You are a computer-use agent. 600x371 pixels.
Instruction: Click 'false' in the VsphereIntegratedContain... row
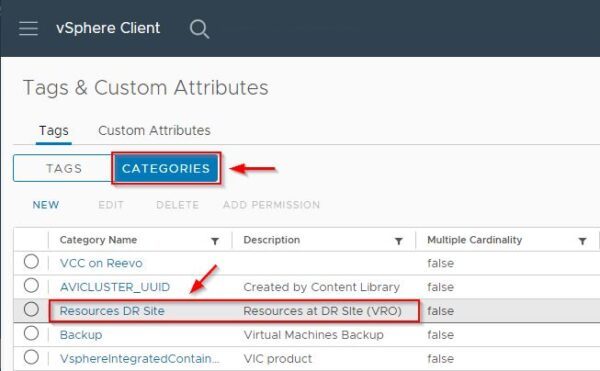tap(440, 359)
